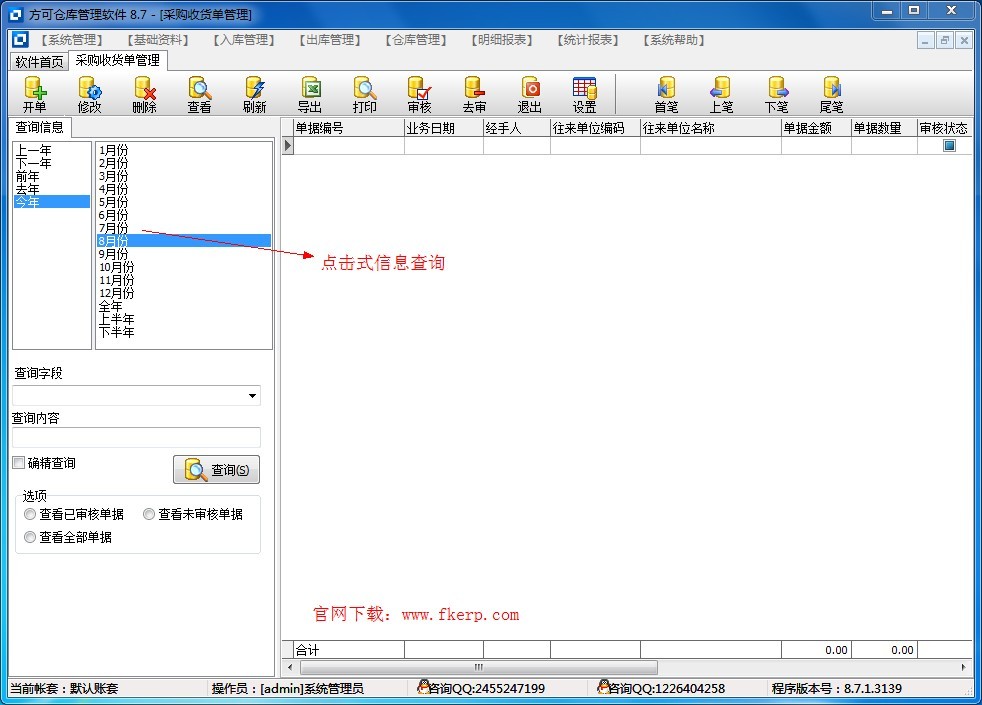Click the QQ penguin icon beside 1226404258
The width and height of the screenshot is (982, 705).
603,687
